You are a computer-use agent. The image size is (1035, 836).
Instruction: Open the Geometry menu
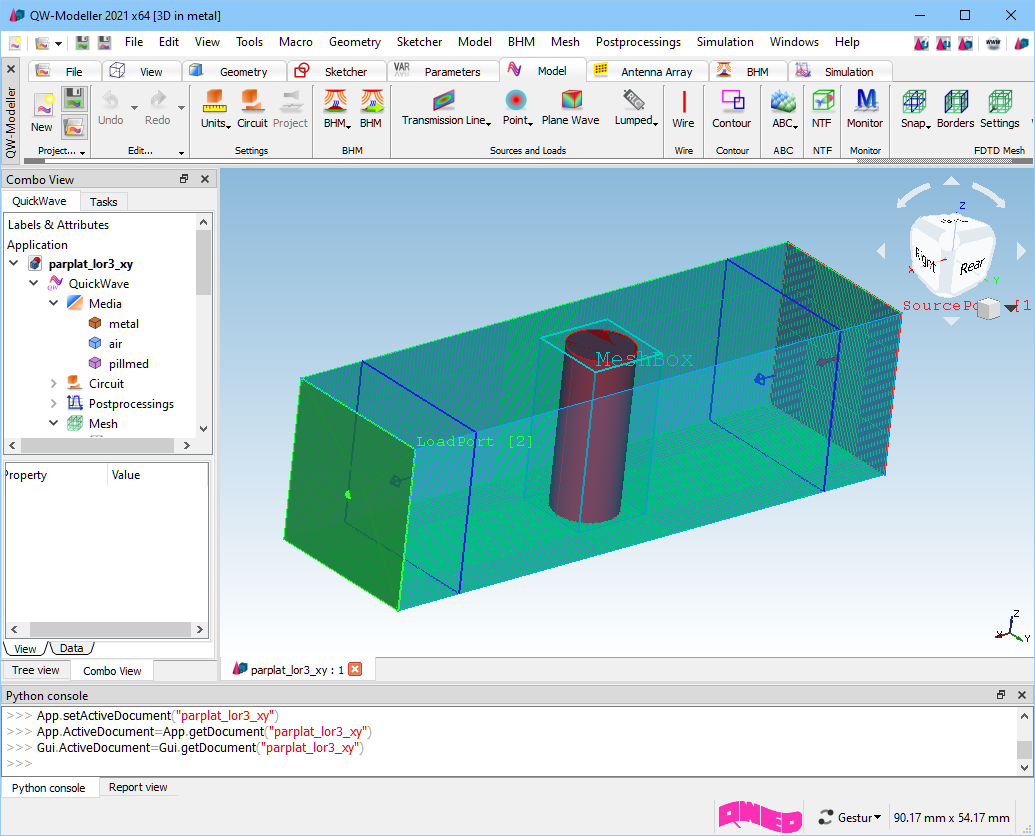354,42
